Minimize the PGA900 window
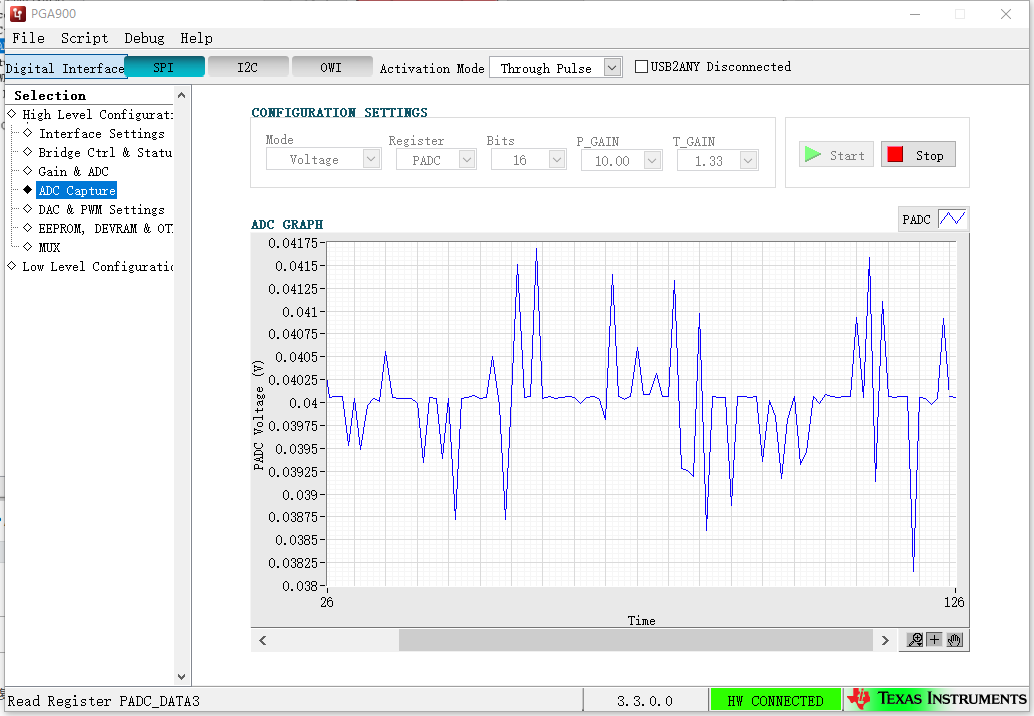 [x=915, y=14]
